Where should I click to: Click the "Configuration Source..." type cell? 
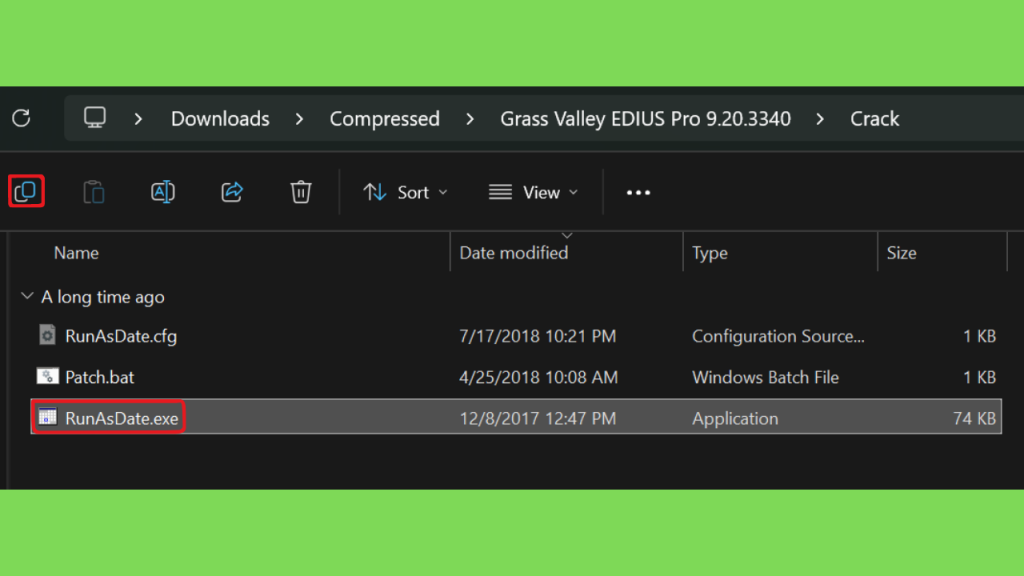click(778, 336)
